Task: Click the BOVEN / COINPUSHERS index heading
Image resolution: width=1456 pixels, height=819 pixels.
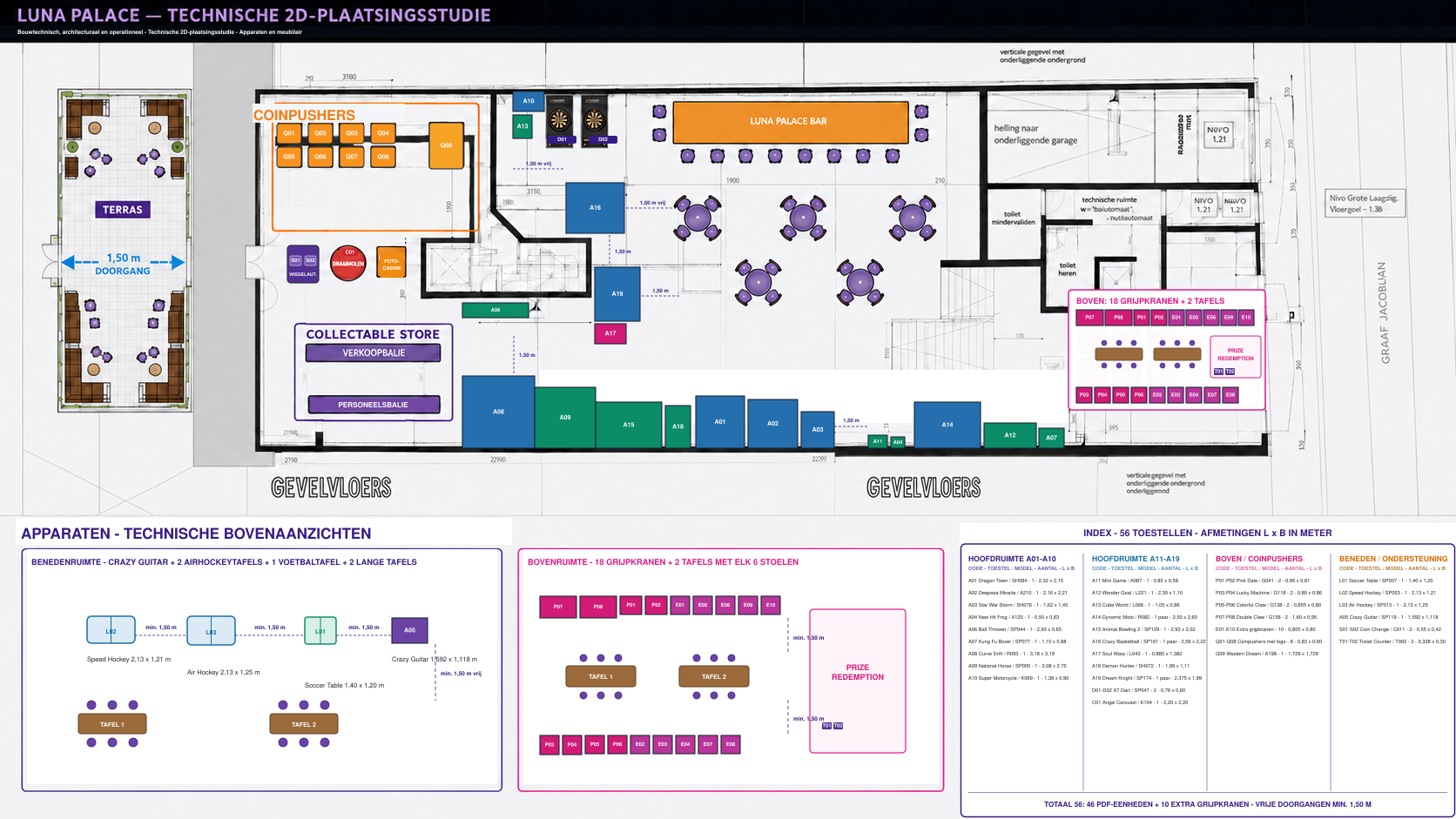Action: [x=1259, y=559]
